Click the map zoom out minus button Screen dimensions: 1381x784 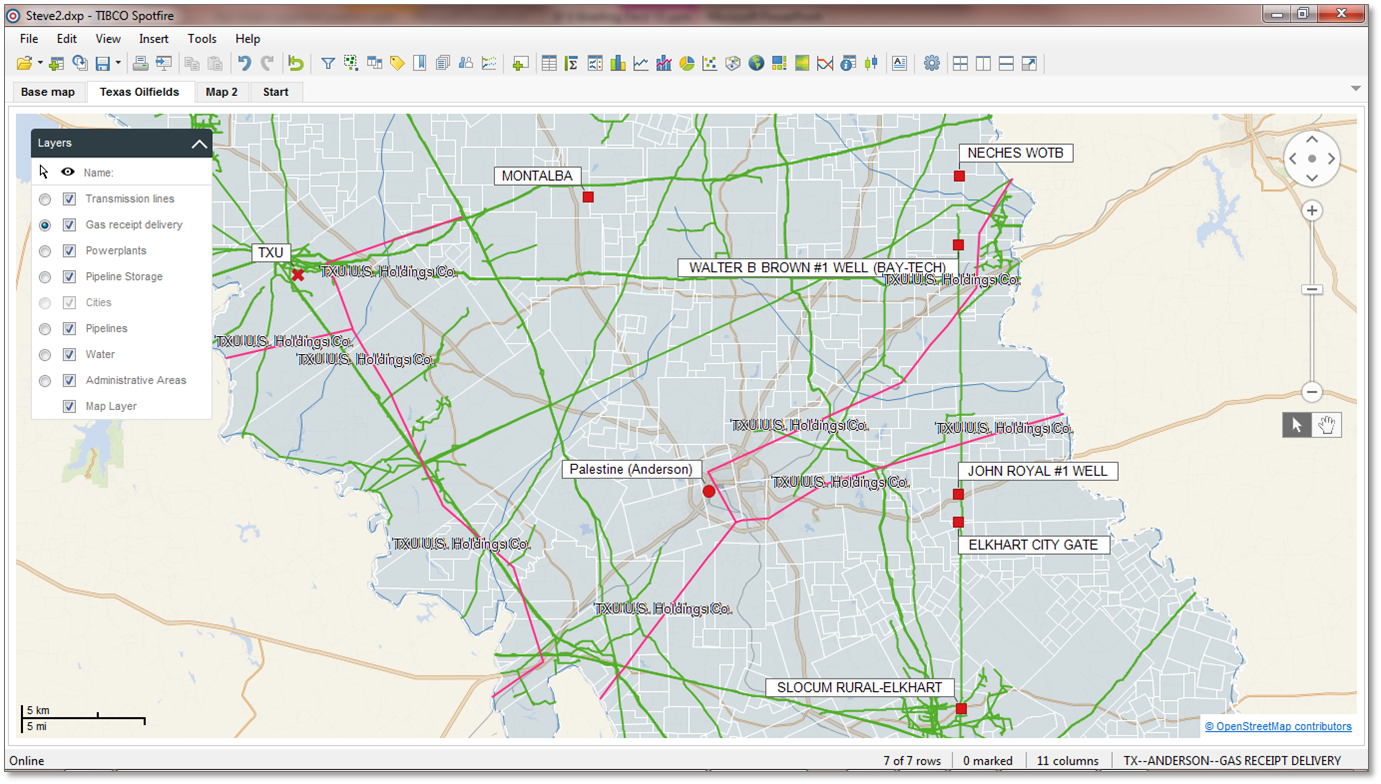point(1312,392)
